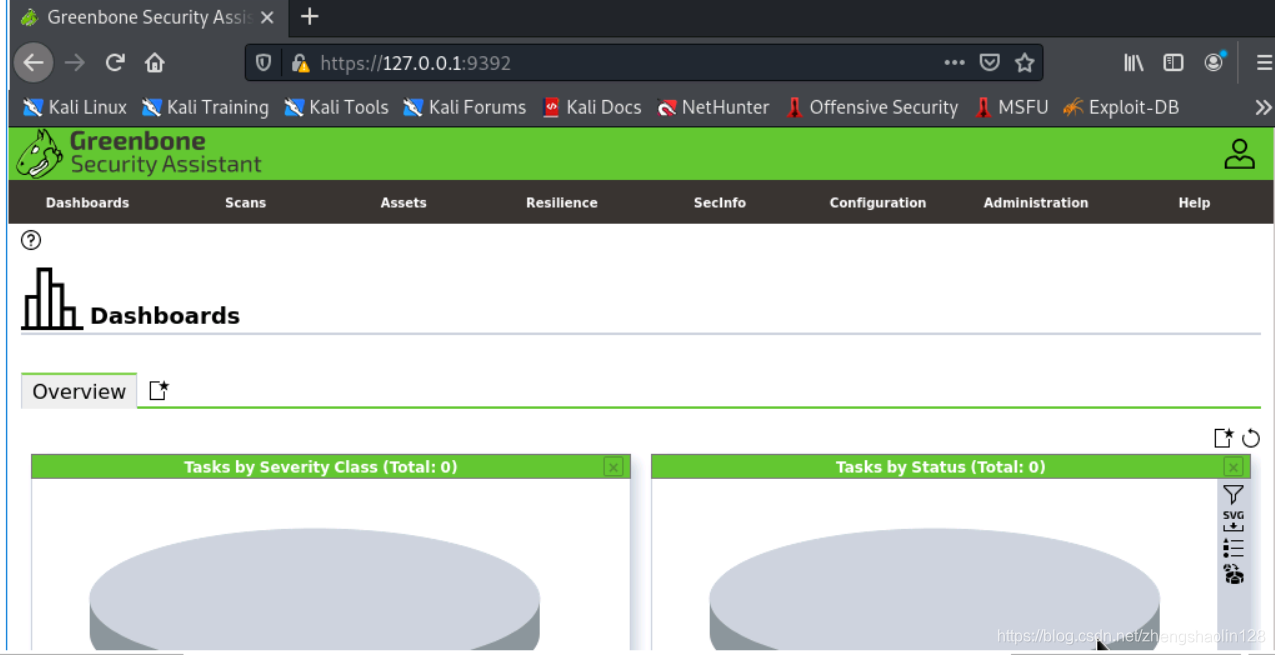
Task: Toggle 2D/3D view icon on Tasks by Status
Action: [x=1233, y=574]
